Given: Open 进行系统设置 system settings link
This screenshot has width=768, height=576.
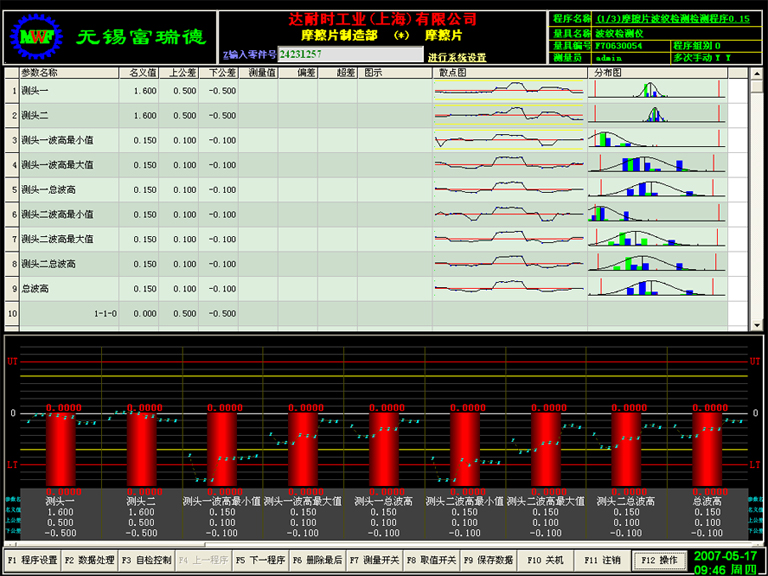Looking at the screenshot, I should pos(457,57).
